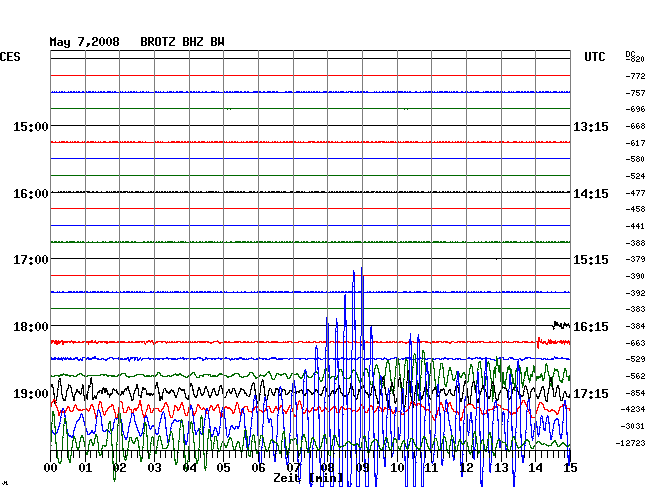Click the May 7,2008 date text
This screenshot has height=494, width=650.
[x=85, y=42]
